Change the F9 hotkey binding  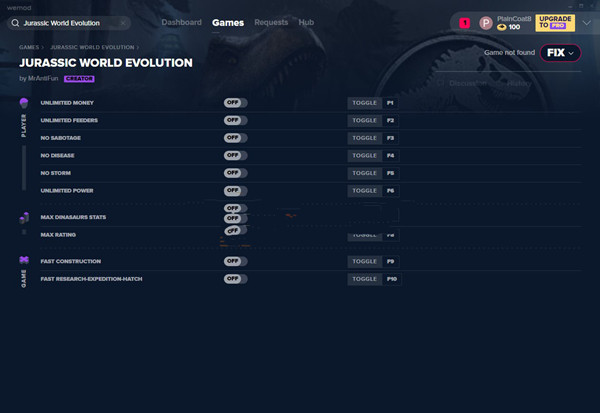390,261
